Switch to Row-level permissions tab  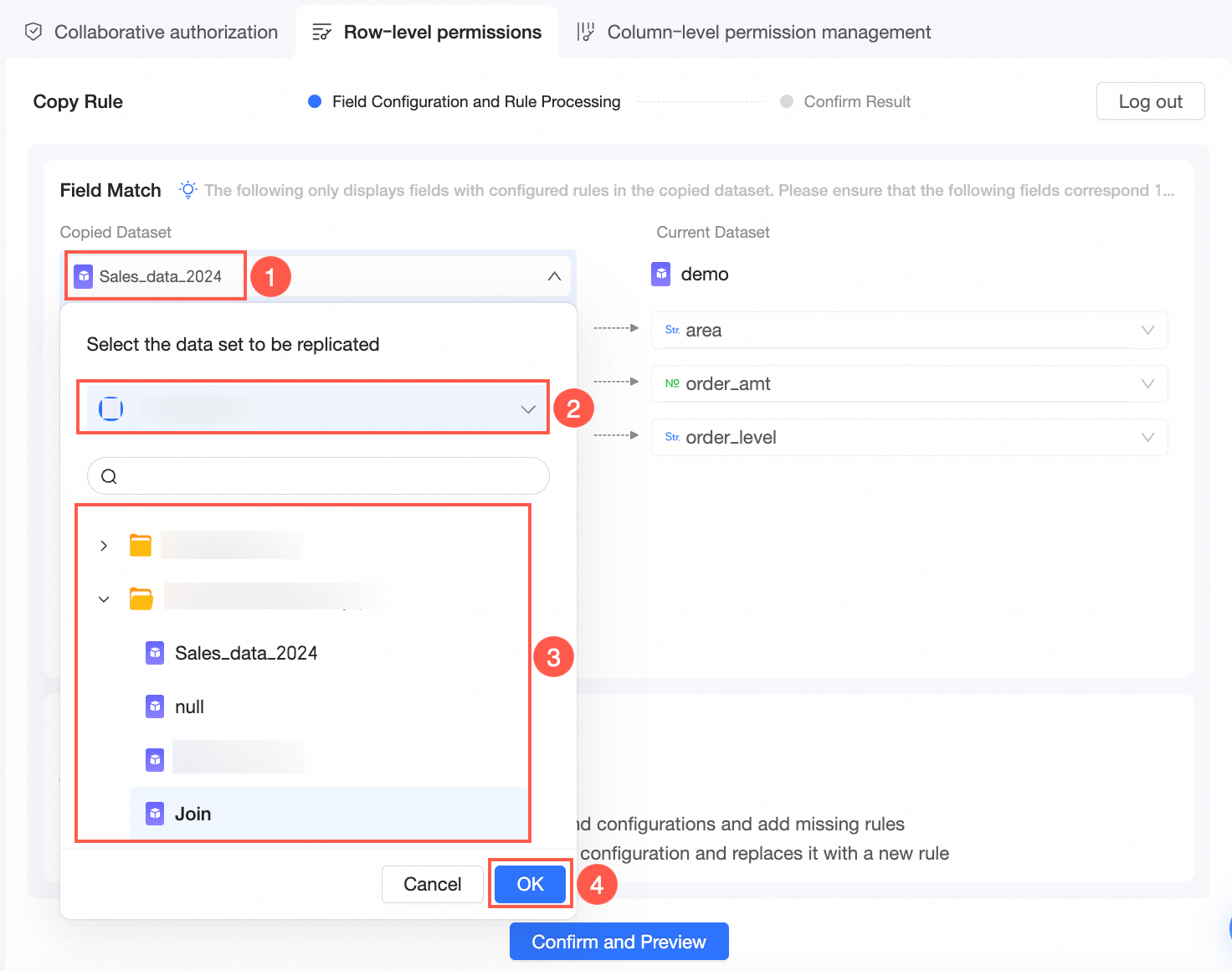click(x=427, y=32)
